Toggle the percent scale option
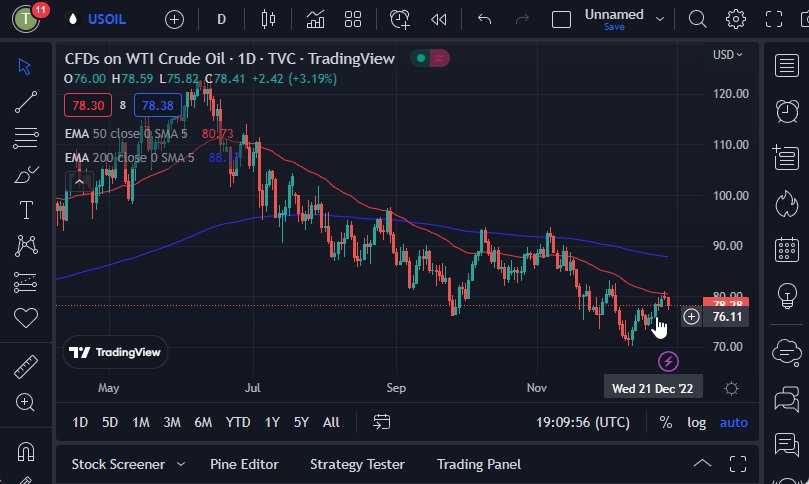The width and height of the screenshot is (809, 484). tap(666, 422)
